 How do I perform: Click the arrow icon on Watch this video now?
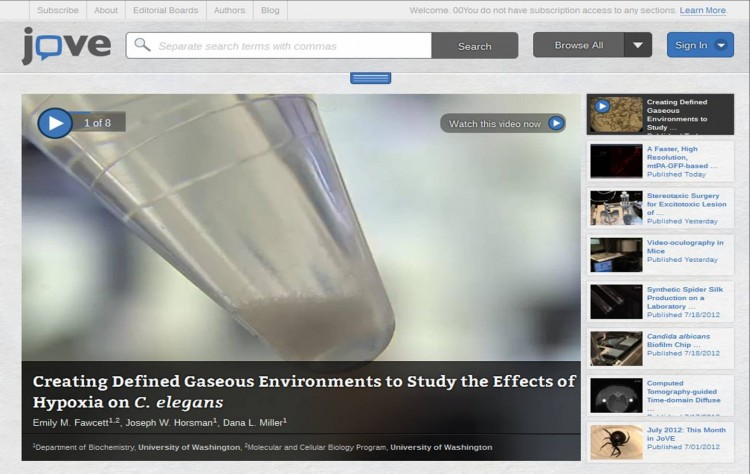[x=556, y=123]
